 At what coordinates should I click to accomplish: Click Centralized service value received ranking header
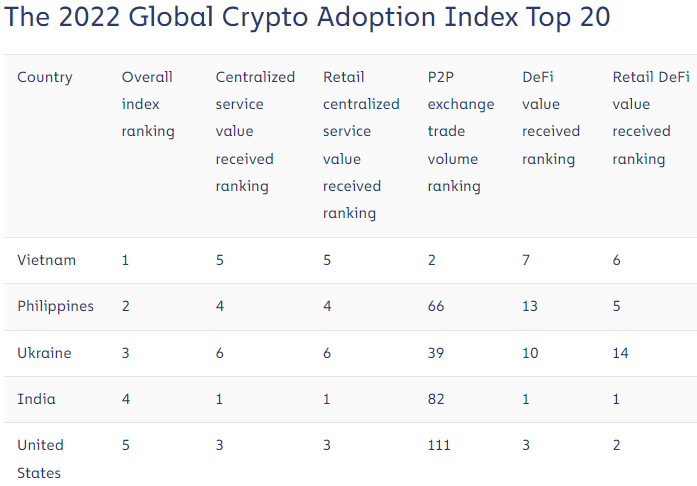pyautogui.click(x=255, y=131)
